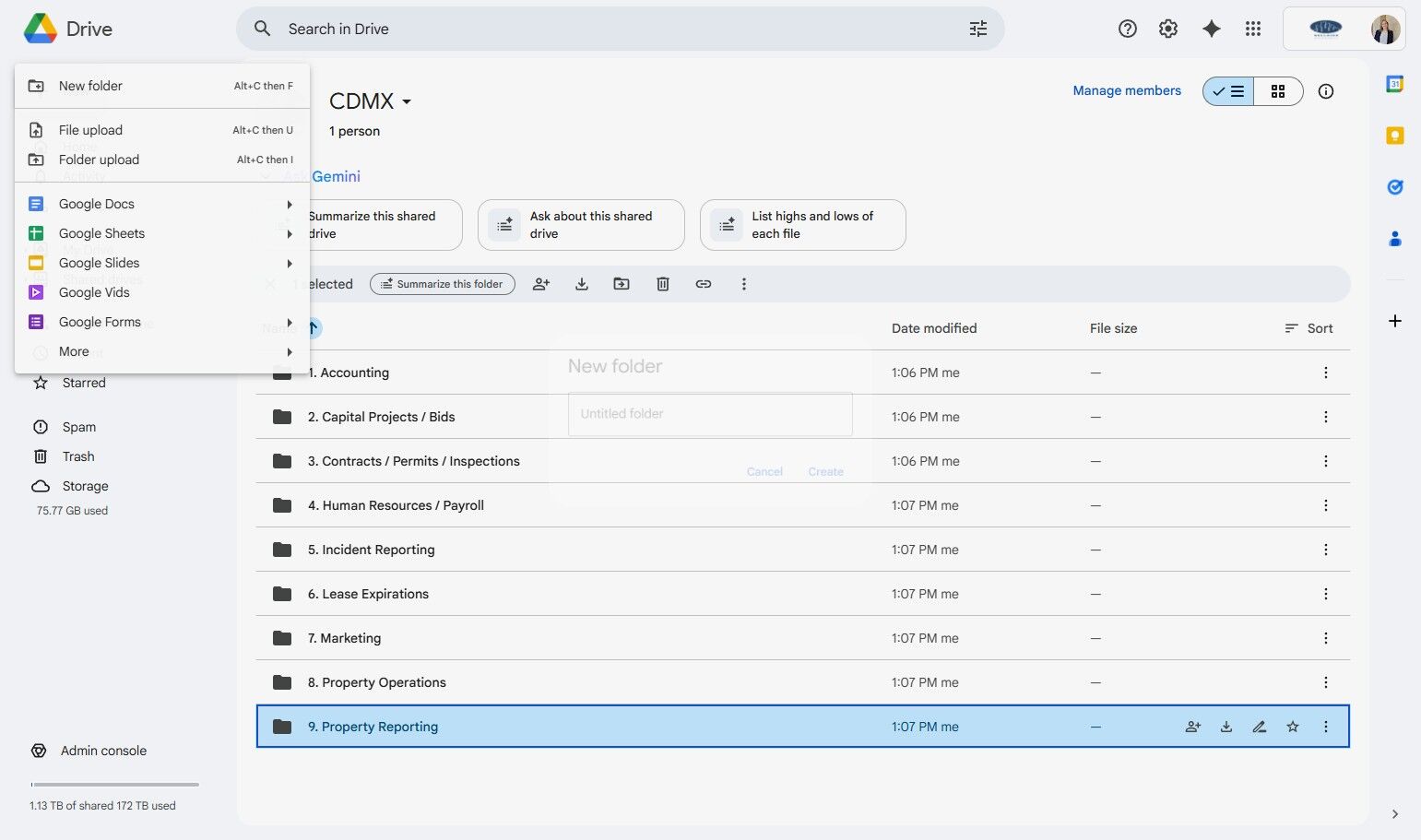This screenshot has width=1421, height=840.
Task: Create a new Google Docs file
Action: click(162, 204)
